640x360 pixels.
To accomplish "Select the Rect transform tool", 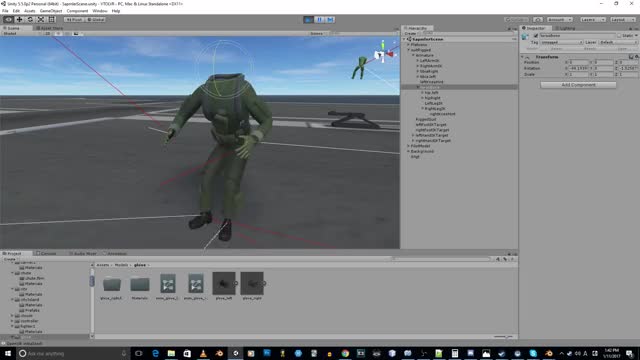I will (52, 20).
